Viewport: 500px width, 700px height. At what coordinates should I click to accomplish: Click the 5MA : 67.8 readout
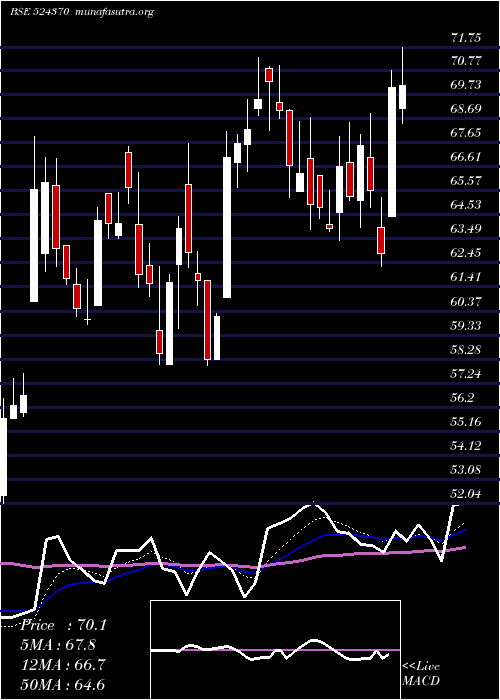(58, 645)
